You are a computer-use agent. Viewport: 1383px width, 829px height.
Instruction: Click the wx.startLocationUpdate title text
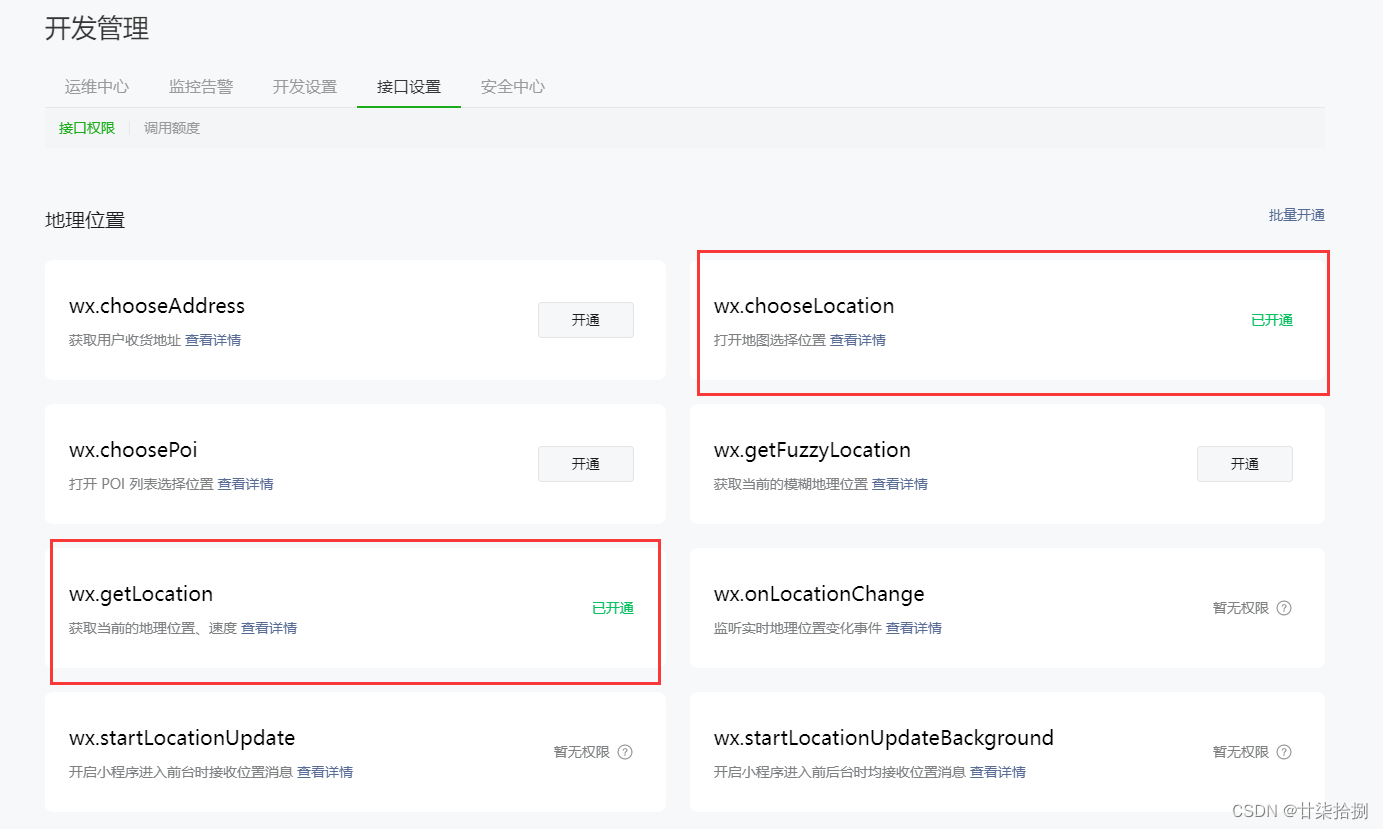182,738
